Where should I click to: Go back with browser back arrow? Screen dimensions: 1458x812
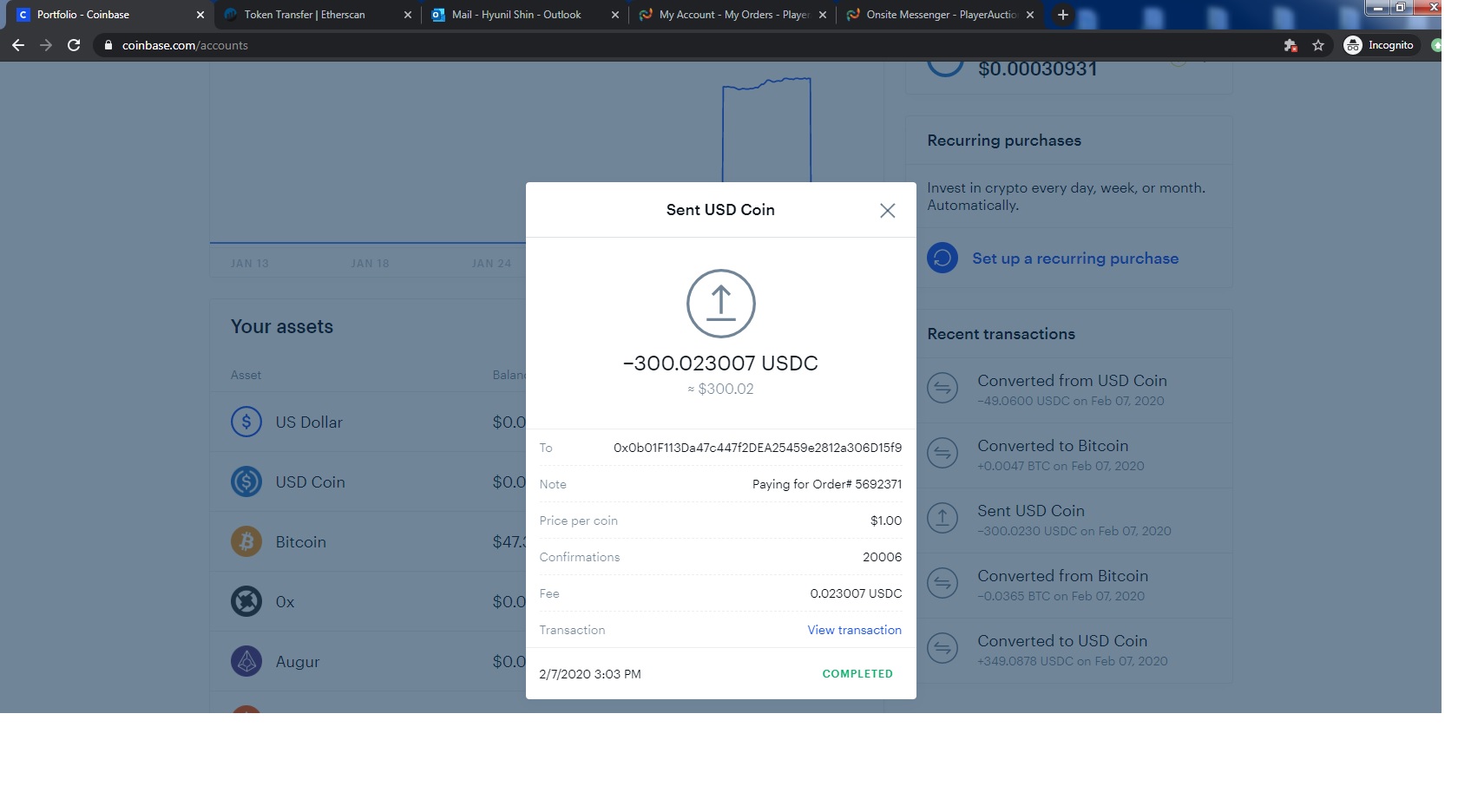click(18, 45)
